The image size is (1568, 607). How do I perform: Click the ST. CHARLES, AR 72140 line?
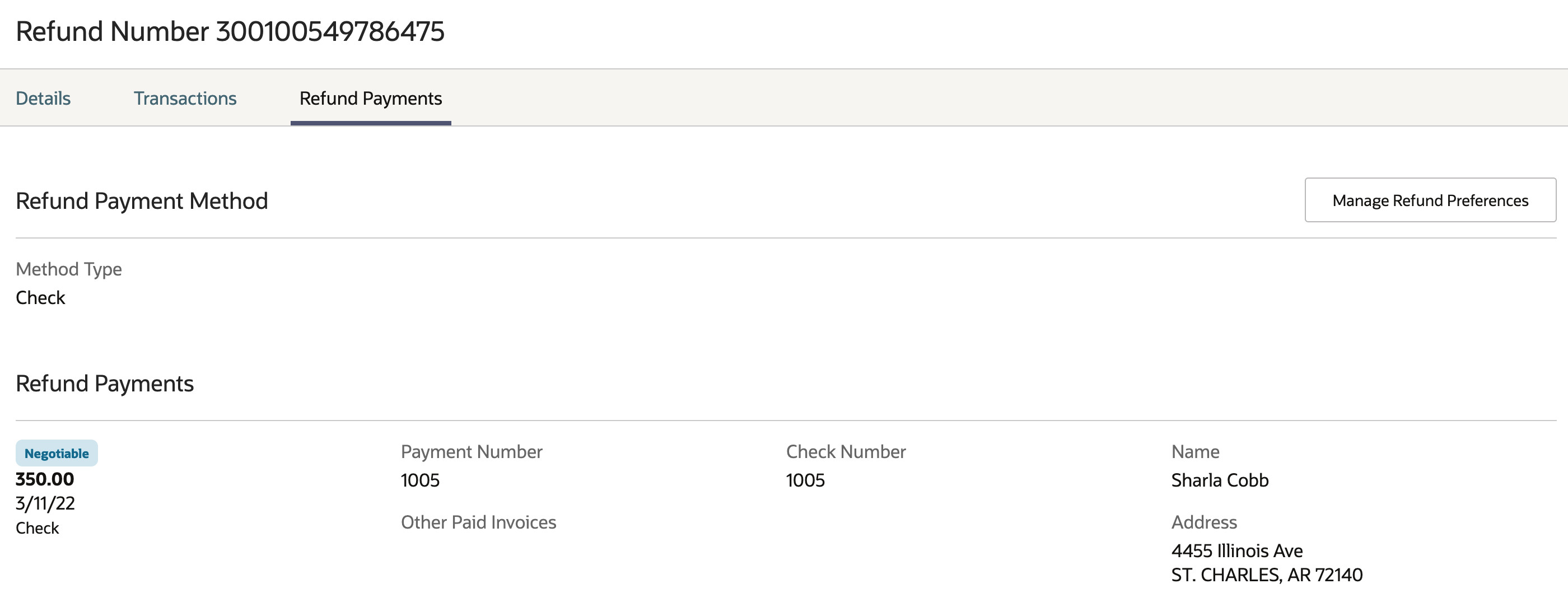1267,575
